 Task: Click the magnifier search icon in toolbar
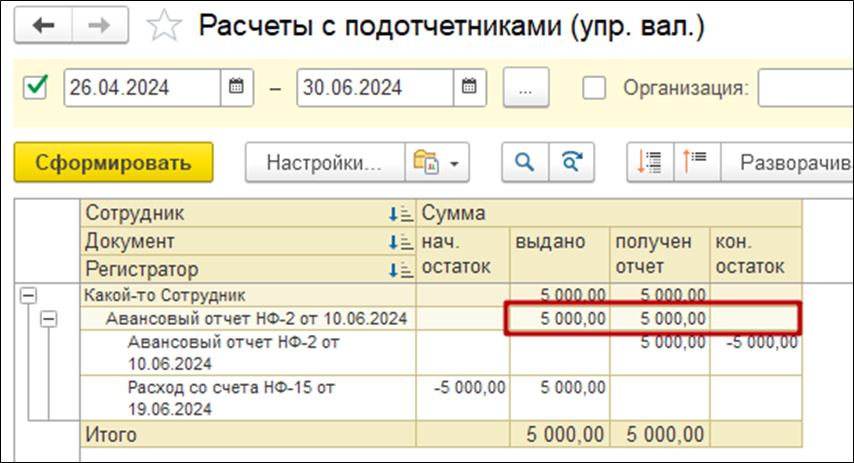(x=524, y=162)
